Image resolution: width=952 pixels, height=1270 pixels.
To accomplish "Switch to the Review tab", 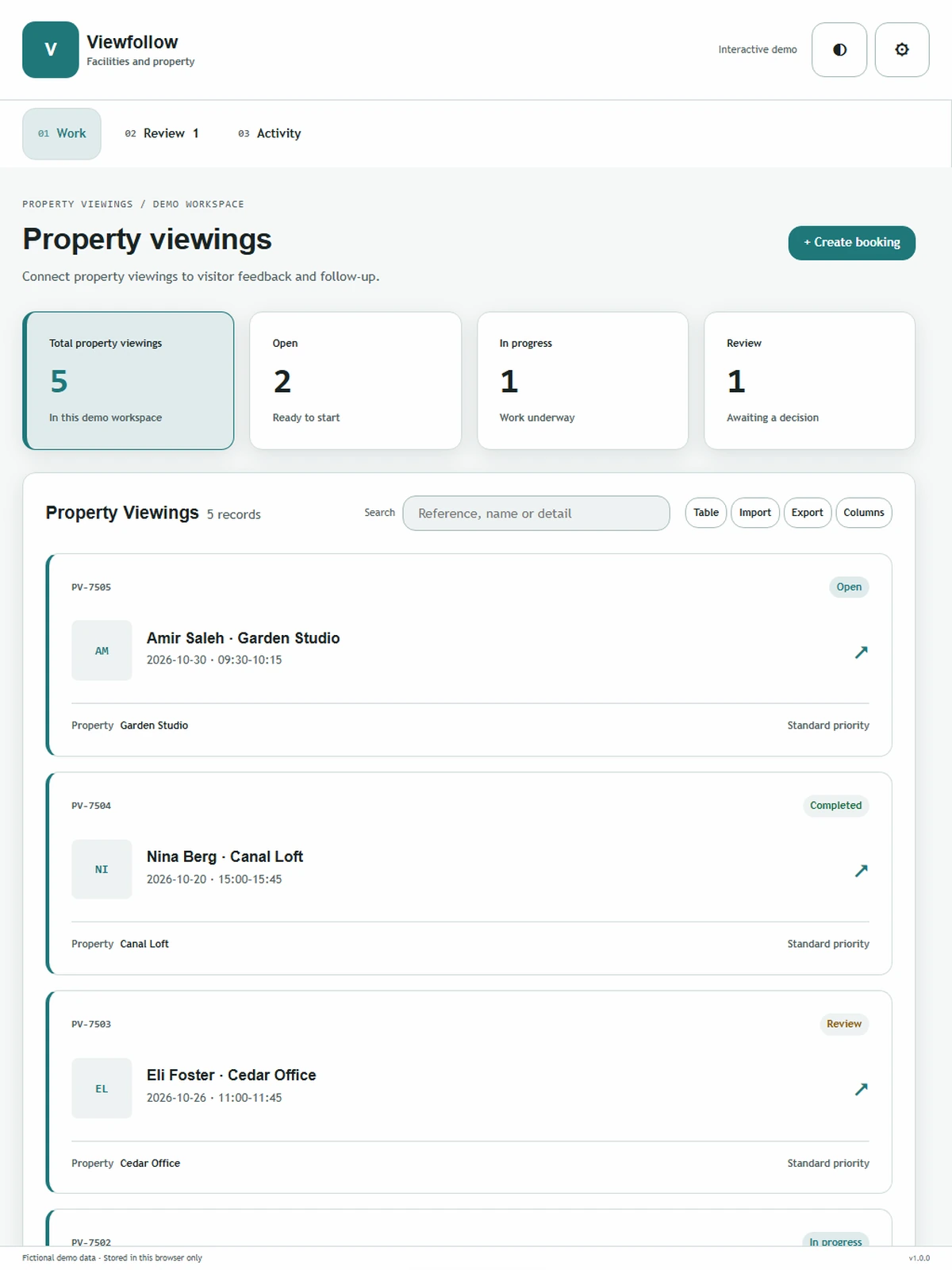I will (162, 133).
